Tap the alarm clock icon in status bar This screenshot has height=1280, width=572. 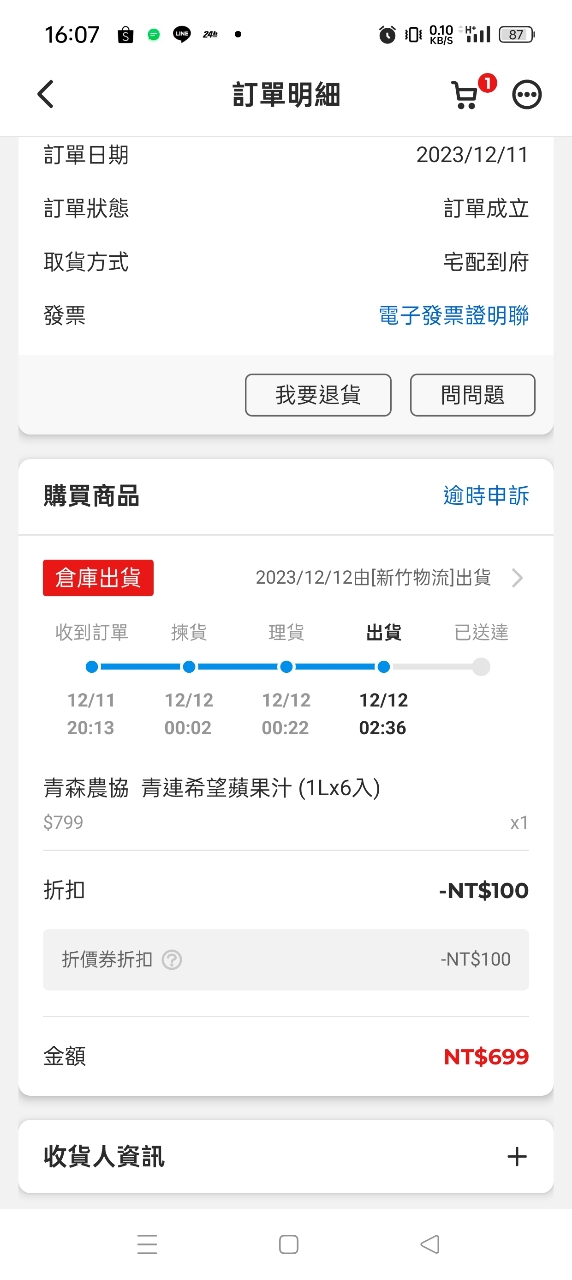387,35
